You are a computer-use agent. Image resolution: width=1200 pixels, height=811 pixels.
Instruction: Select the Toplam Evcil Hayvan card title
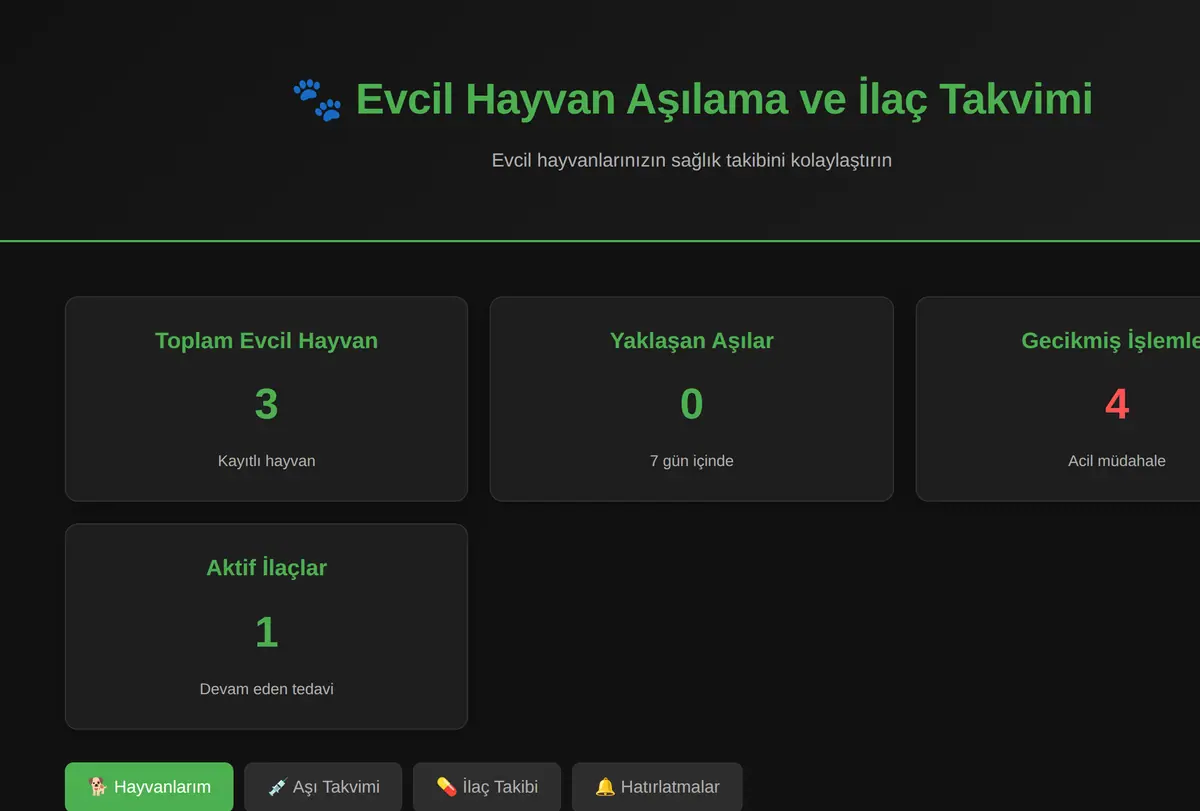266,341
